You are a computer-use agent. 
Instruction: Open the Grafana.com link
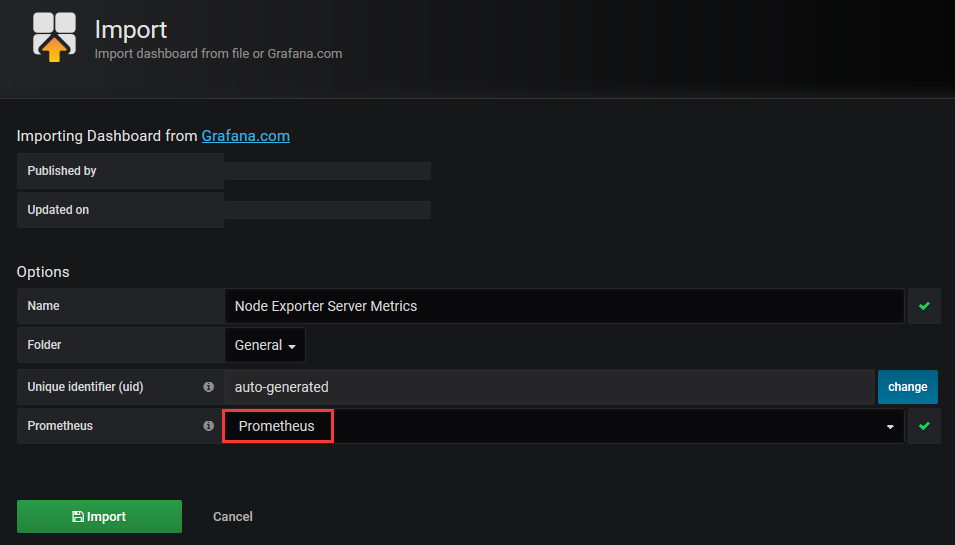pyautogui.click(x=245, y=136)
